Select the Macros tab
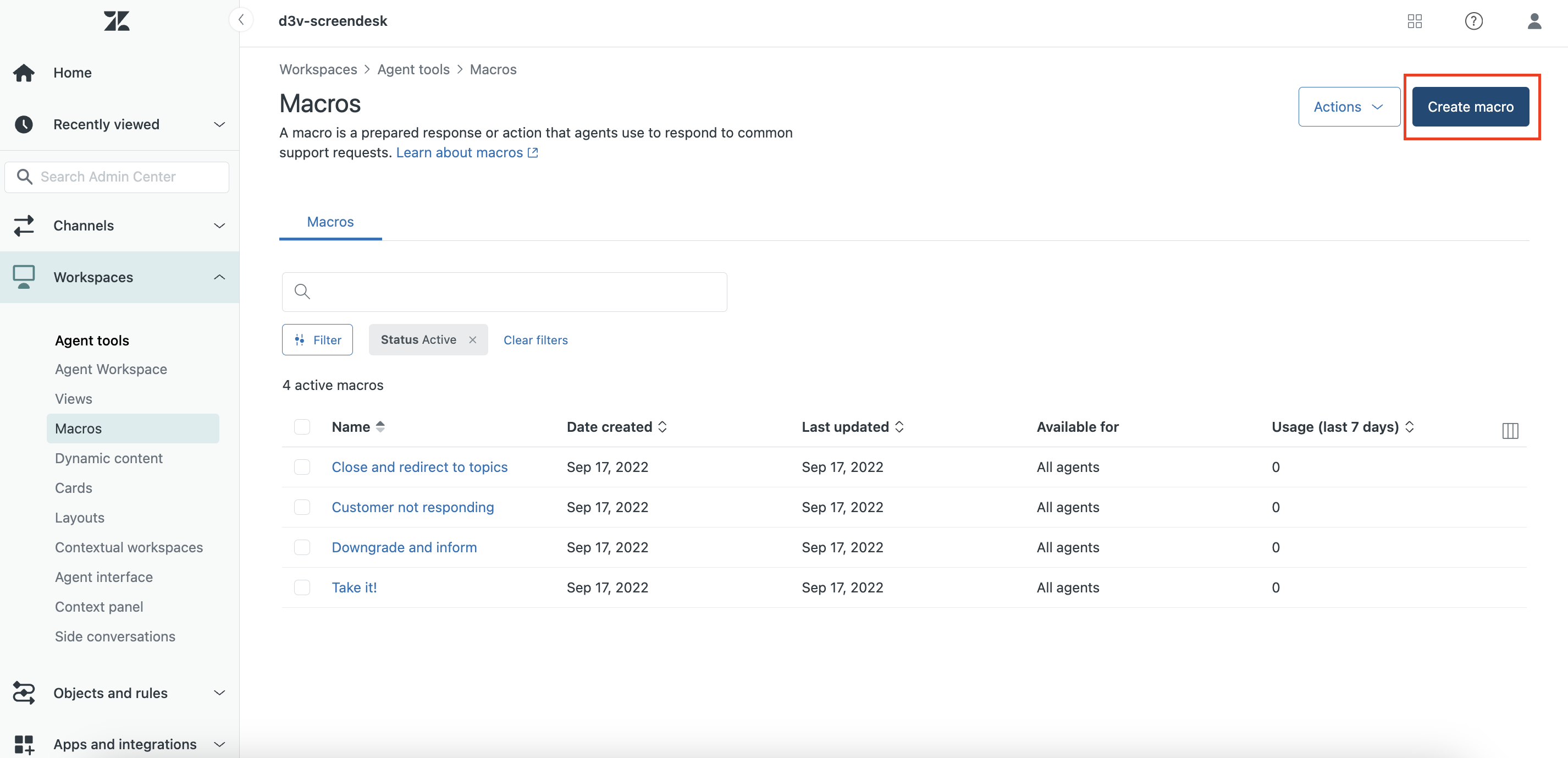Image resolution: width=1568 pixels, height=758 pixels. (x=330, y=222)
